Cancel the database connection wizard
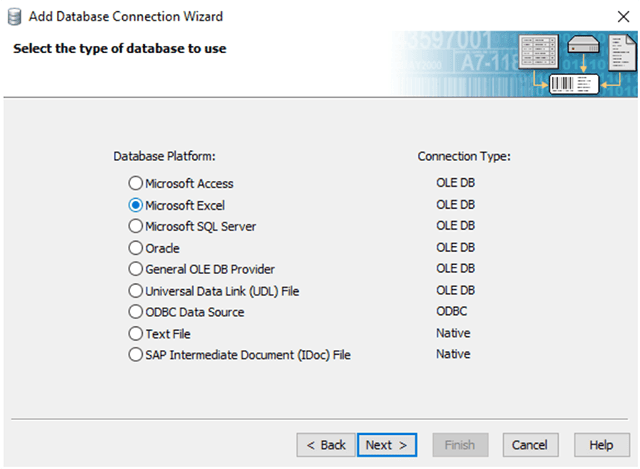Viewport: 640px width, 469px height. 530,445
